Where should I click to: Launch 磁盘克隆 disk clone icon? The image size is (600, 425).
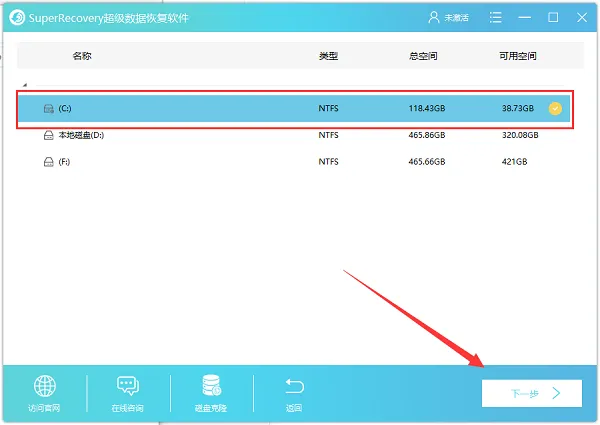click(x=211, y=385)
